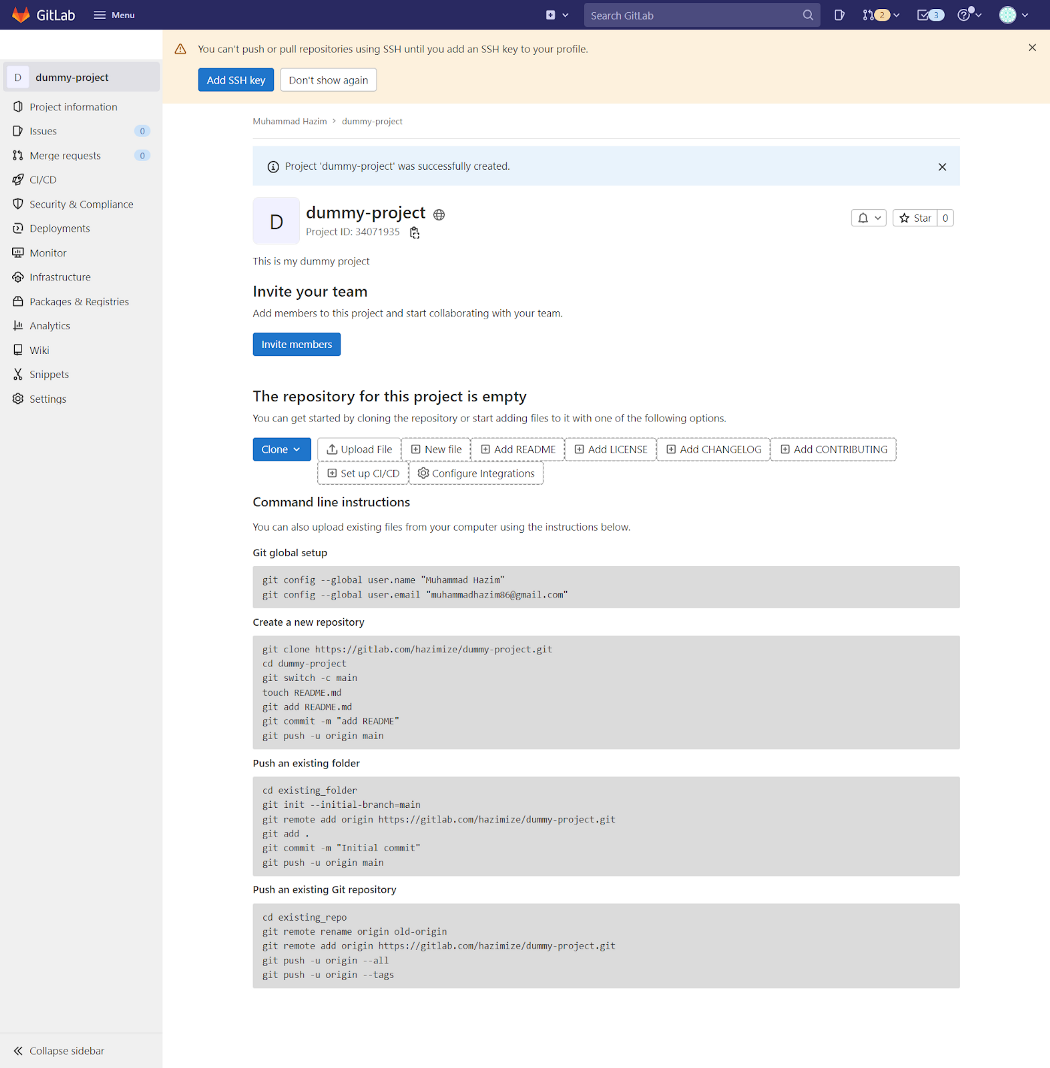Expand the Clone dropdown
The height and width of the screenshot is (1068, 1050).
point(281,449)
